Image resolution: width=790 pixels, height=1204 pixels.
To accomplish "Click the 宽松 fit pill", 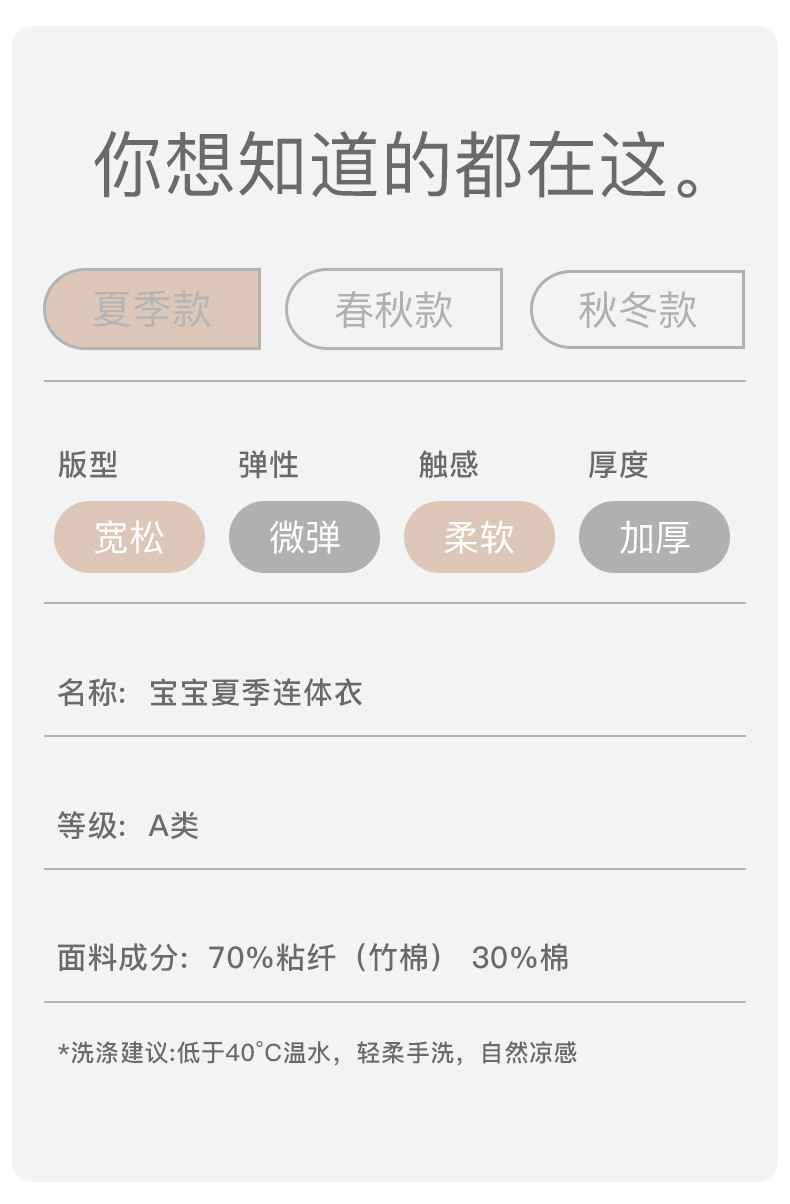I will click(129, 537).
